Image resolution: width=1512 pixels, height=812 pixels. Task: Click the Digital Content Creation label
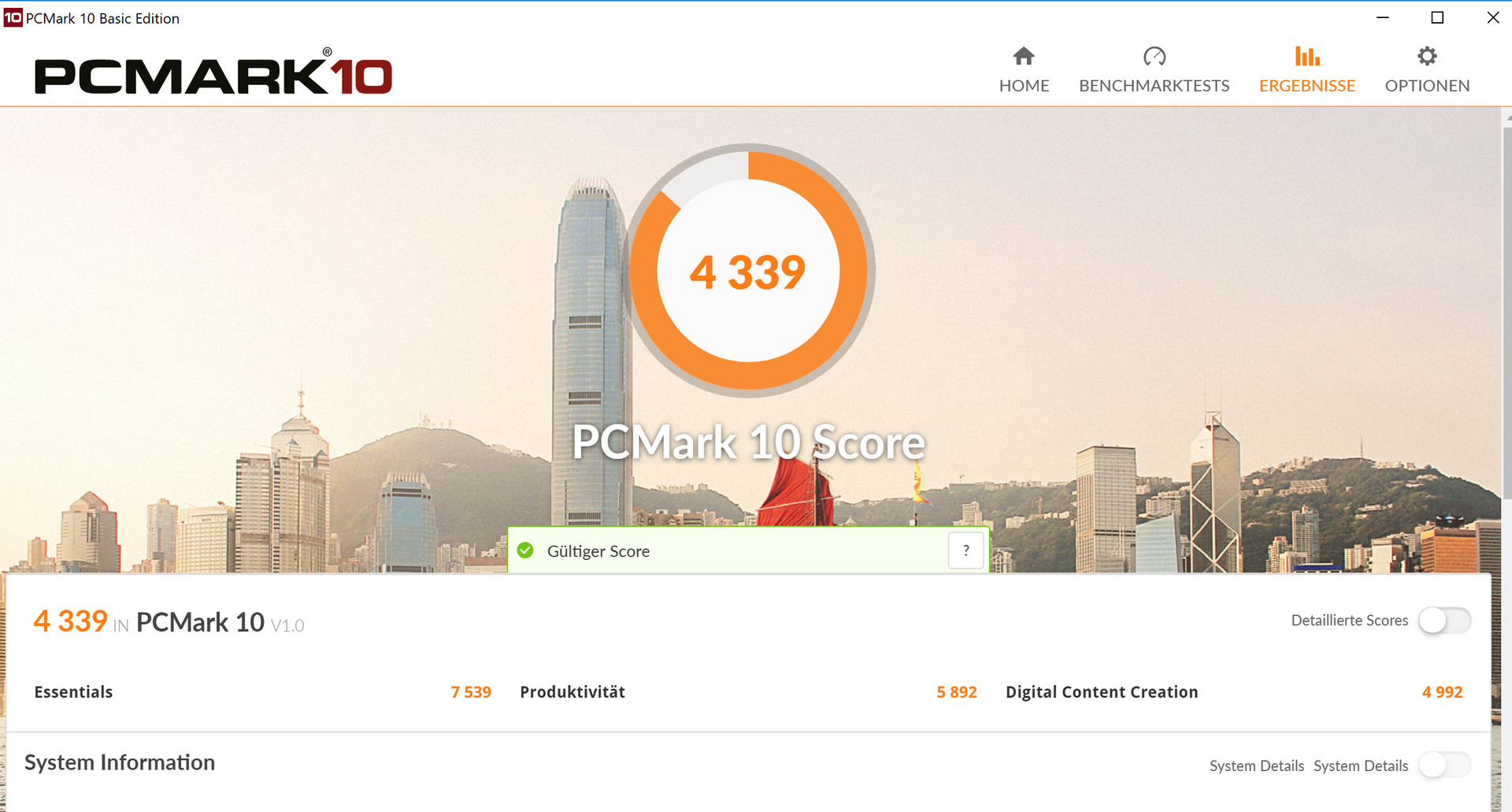click(1102, 692)
